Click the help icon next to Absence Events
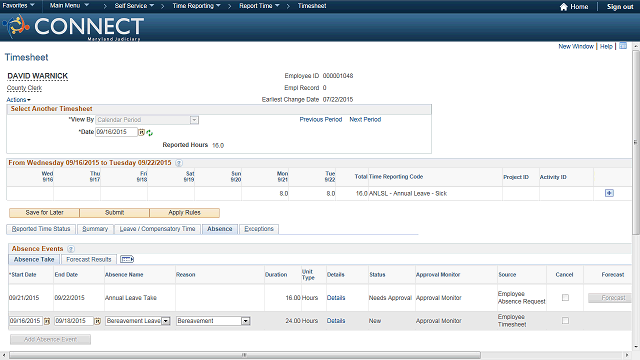 click(x=71, y=249)
